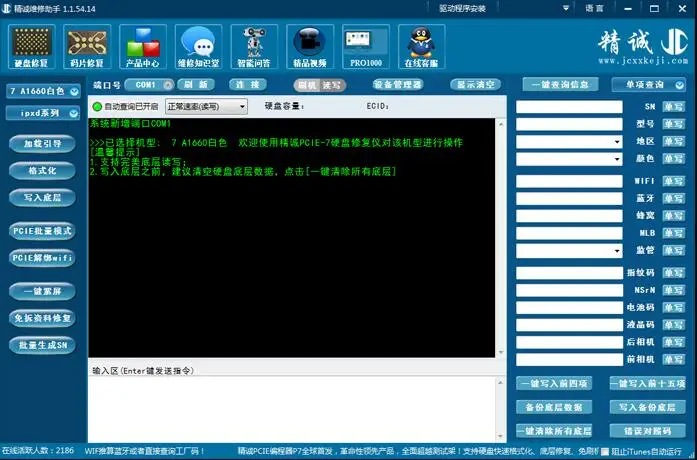This screenshot has height=460, width=697.
Task: Open the 产品中心 product center icon
Action: [x=143, y=47]
